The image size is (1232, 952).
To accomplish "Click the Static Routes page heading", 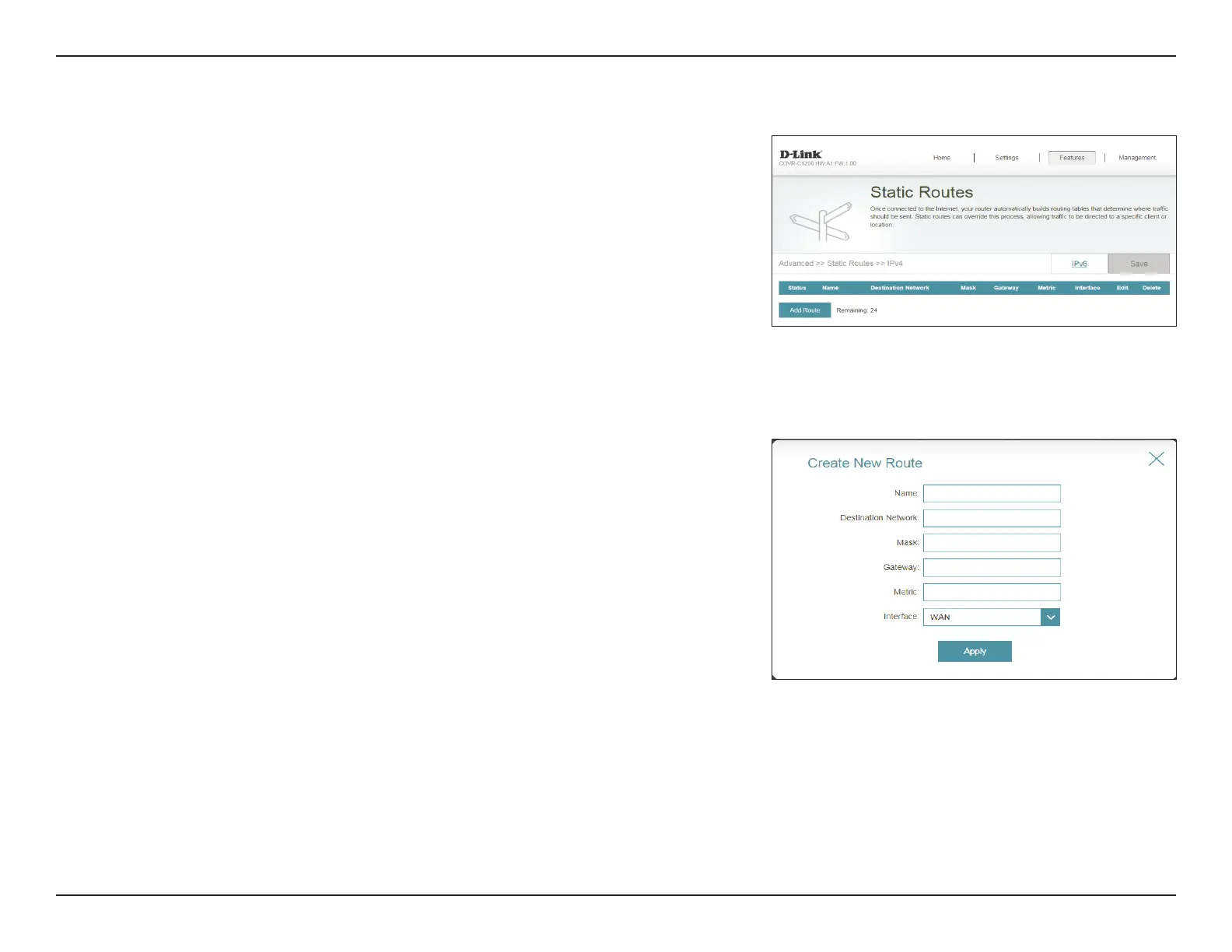I will point(922,192).
